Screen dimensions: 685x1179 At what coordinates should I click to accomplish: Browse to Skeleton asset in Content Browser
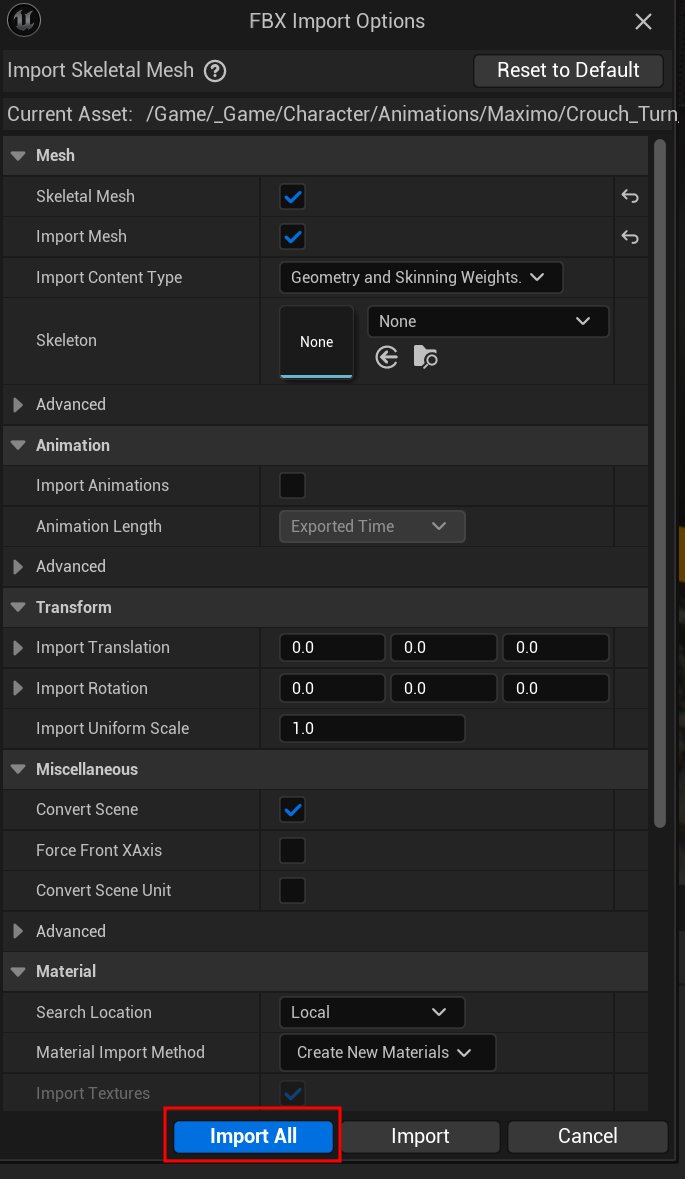426,358
